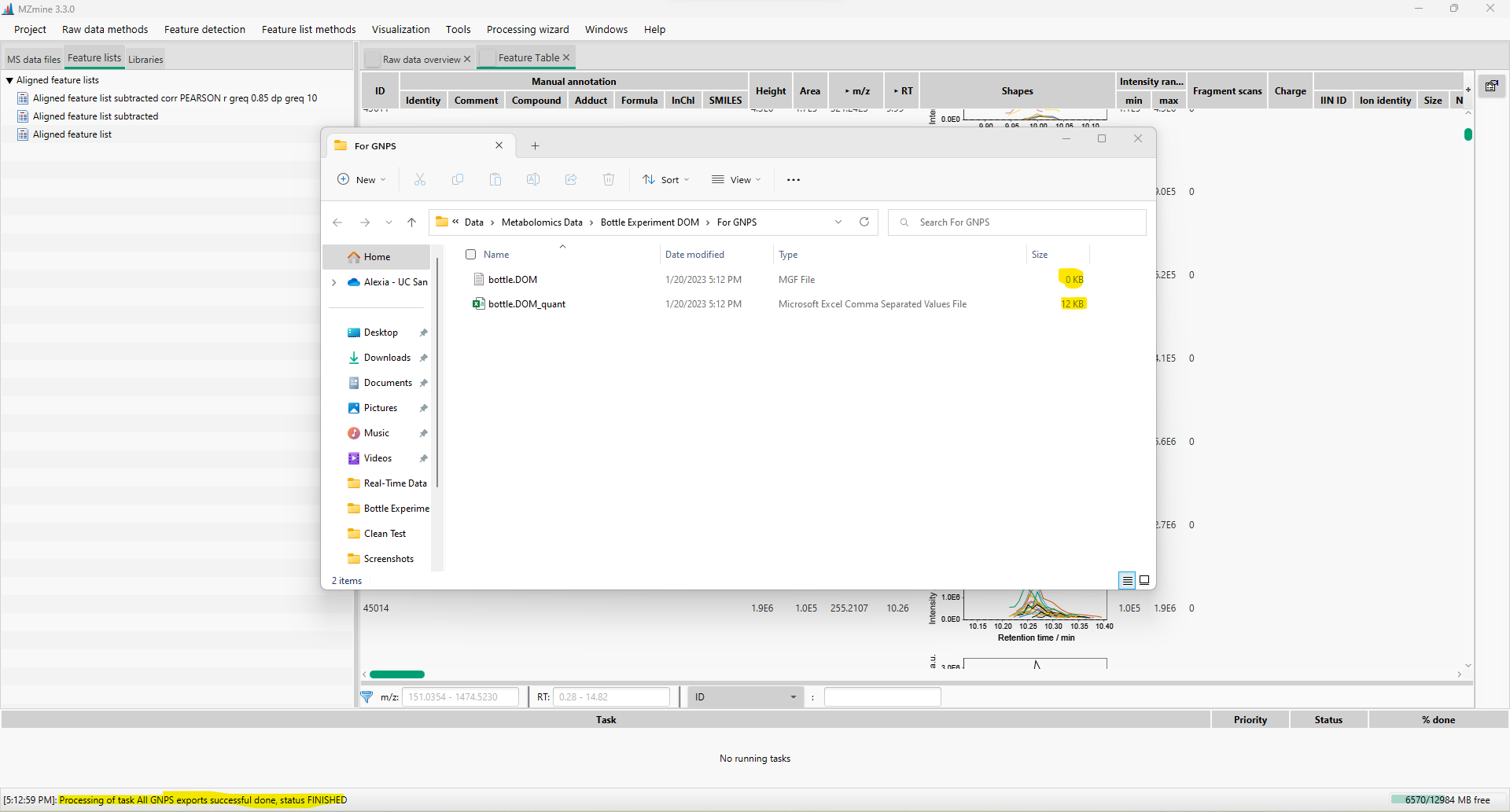Open the Processing wizard menu
1510x812 pixels.
tap(528, 29)
